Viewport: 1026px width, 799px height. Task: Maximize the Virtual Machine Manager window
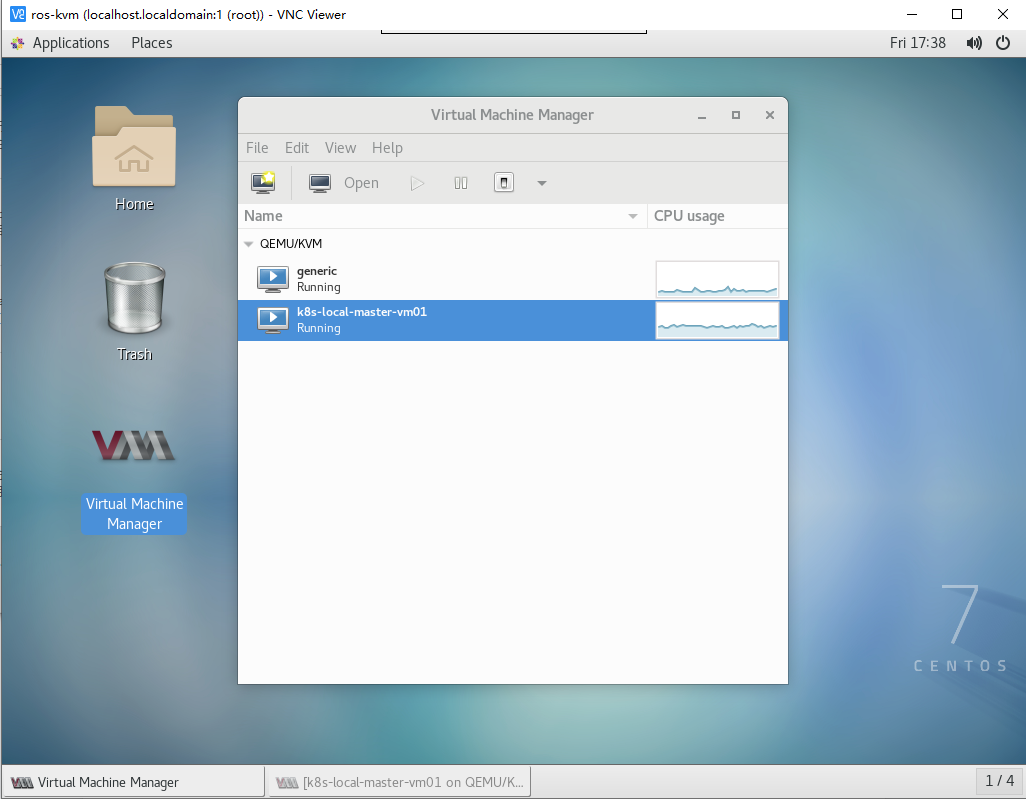(736, 115)
